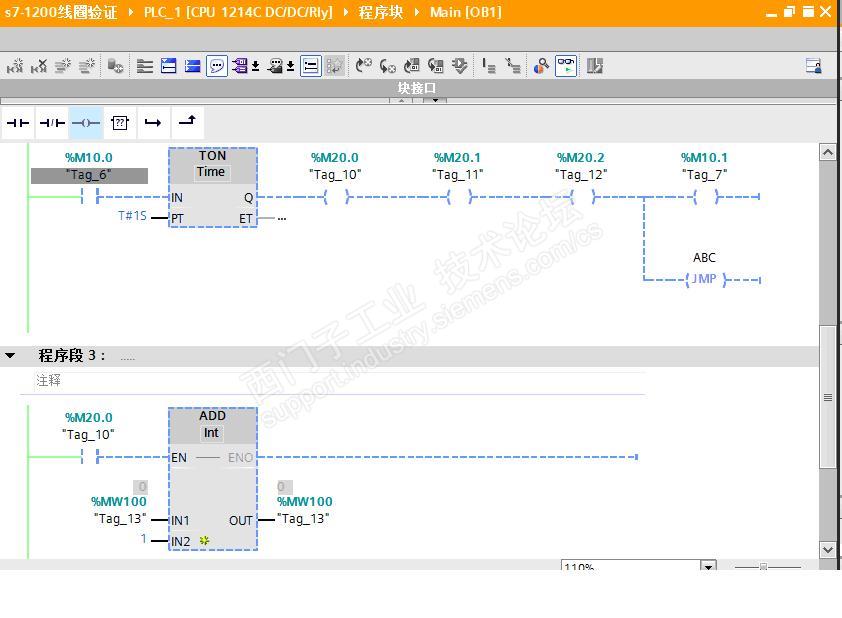The image size is (842, 618).
Task: Open dropdown arrow next to tag information icon
Action: (291, 66)
